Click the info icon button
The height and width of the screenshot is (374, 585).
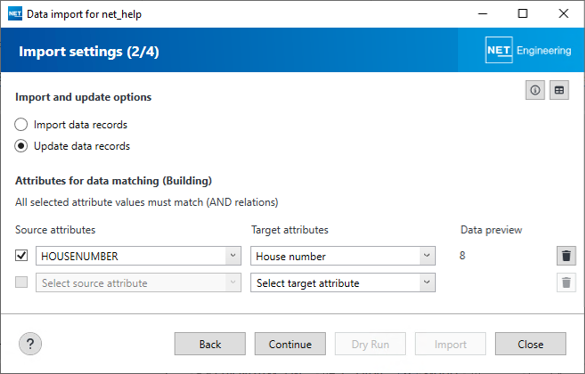tap(535, 90)
